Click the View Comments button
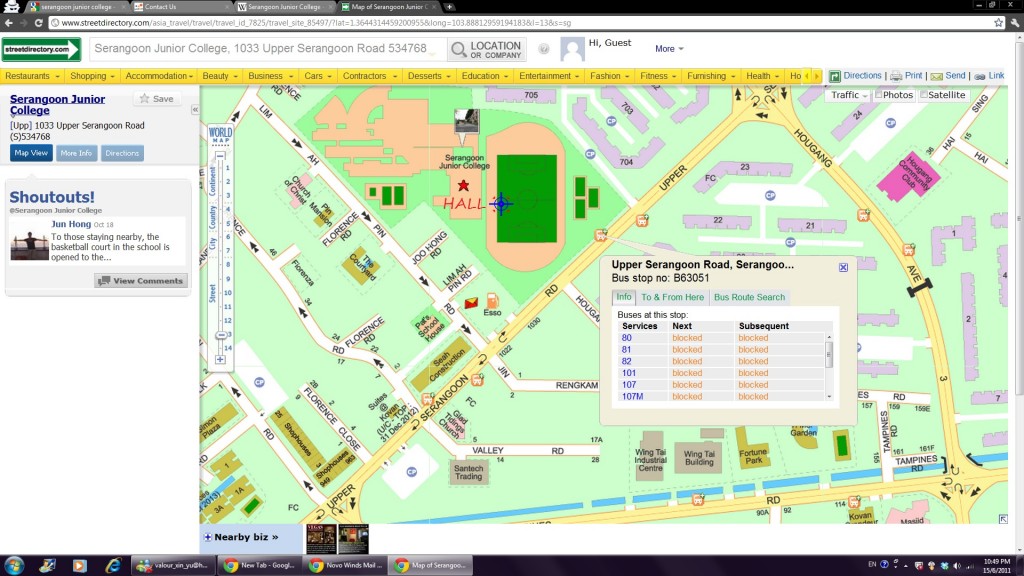This screenshot has width=1024, height=576. [141, 281]
